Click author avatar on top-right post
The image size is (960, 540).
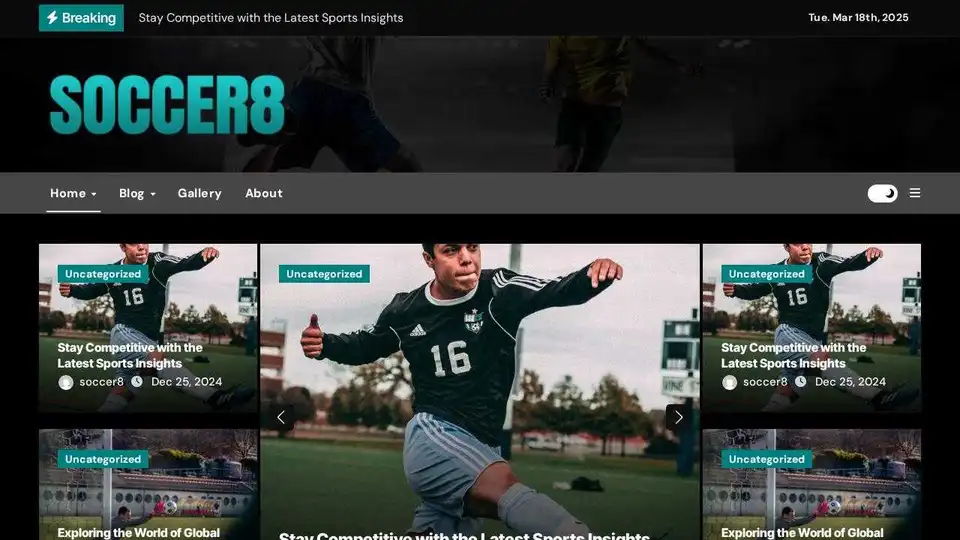pos(730,382)
